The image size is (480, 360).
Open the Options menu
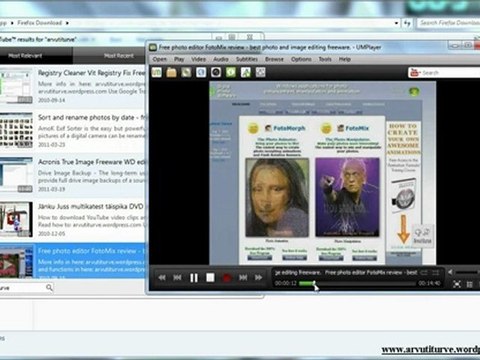[301, 59]
